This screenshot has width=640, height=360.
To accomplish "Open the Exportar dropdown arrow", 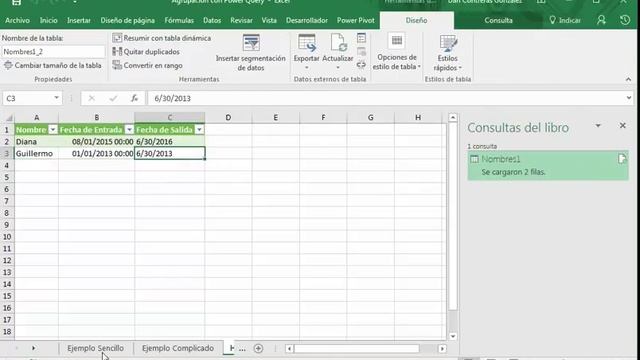I will coord(307,68).
